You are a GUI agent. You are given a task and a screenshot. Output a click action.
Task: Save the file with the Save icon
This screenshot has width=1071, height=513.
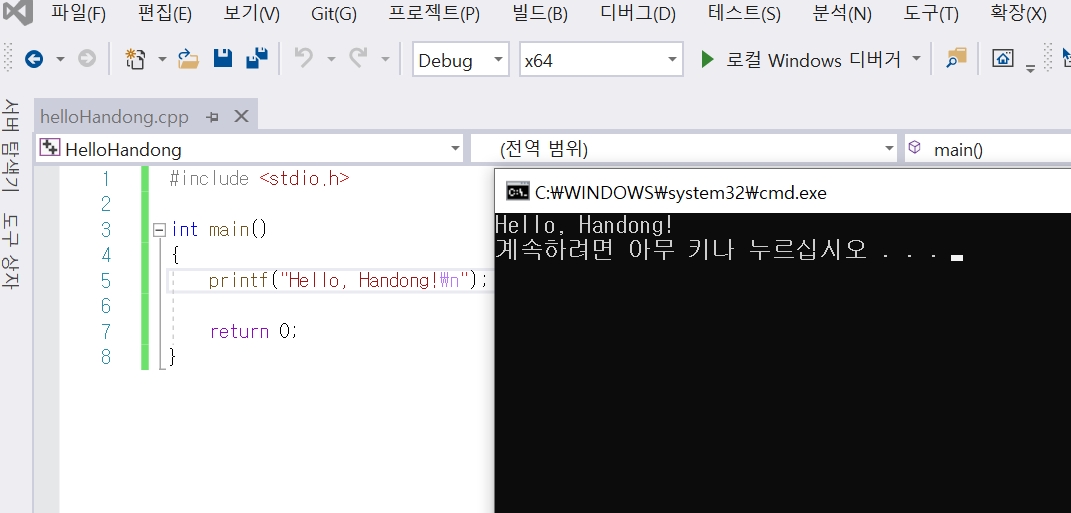point(222,59)
